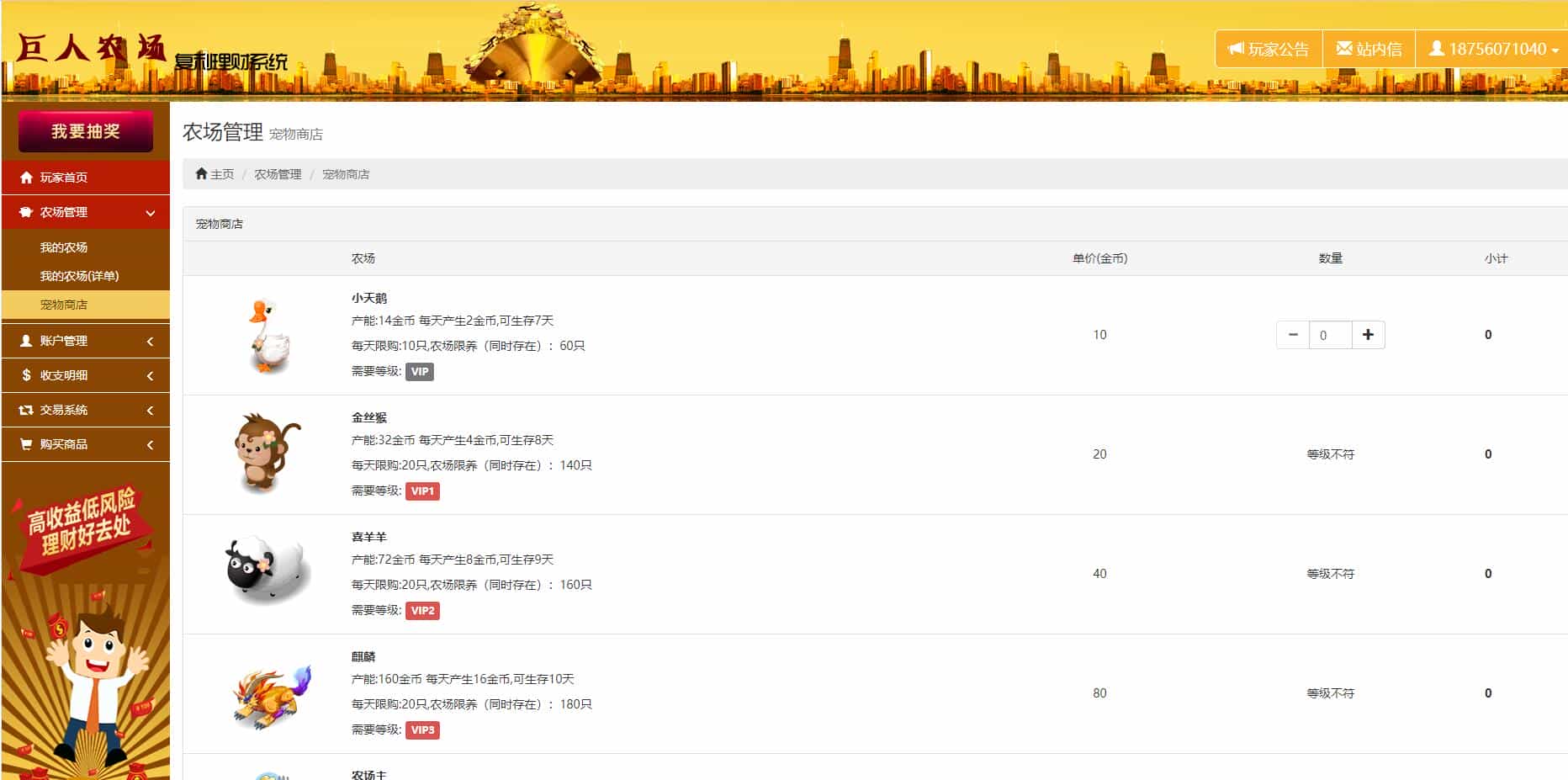Viewport: 1568px width, 780px height.
Task: Select 我的农场(详单) submenu item
Action: click(x=86, y=276)
